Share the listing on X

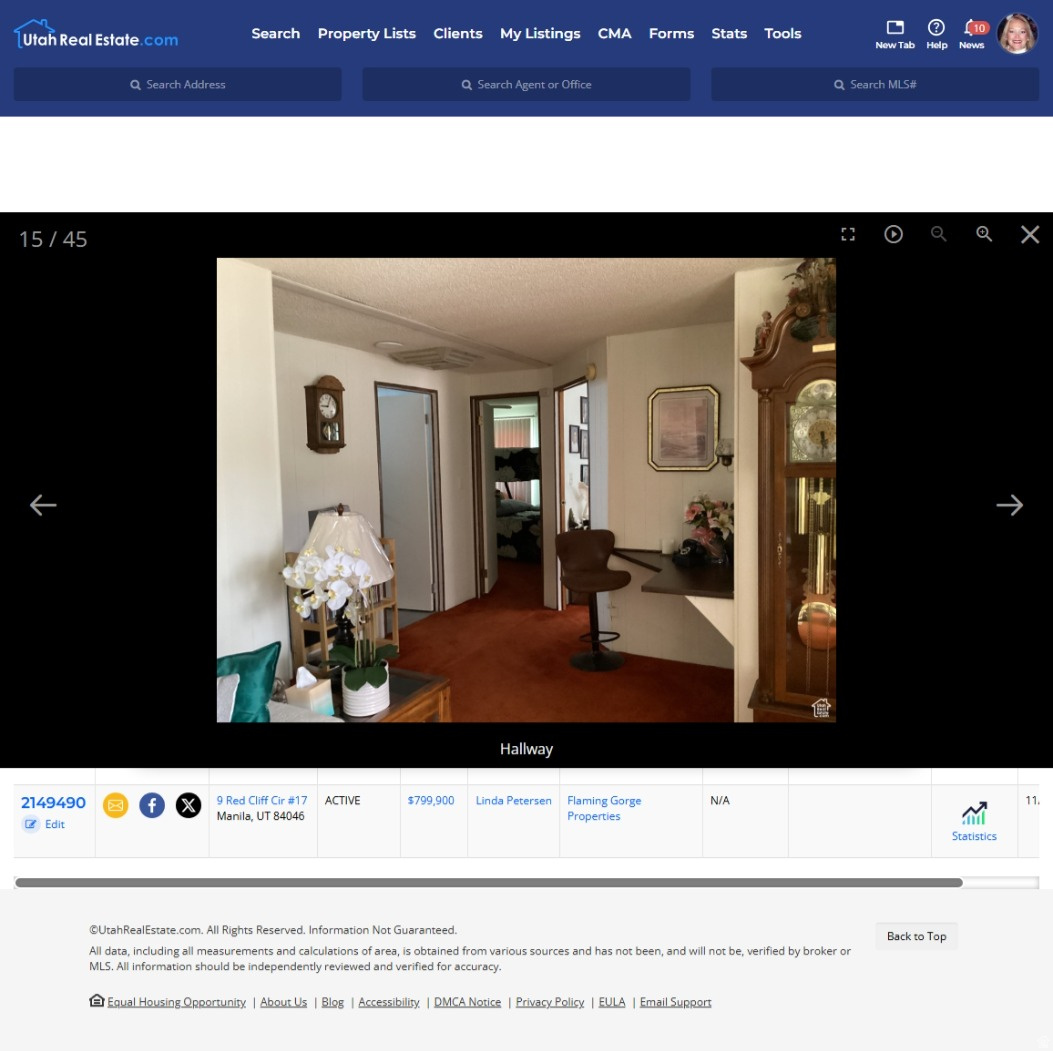pyautogui.click(x=189, y=805)
